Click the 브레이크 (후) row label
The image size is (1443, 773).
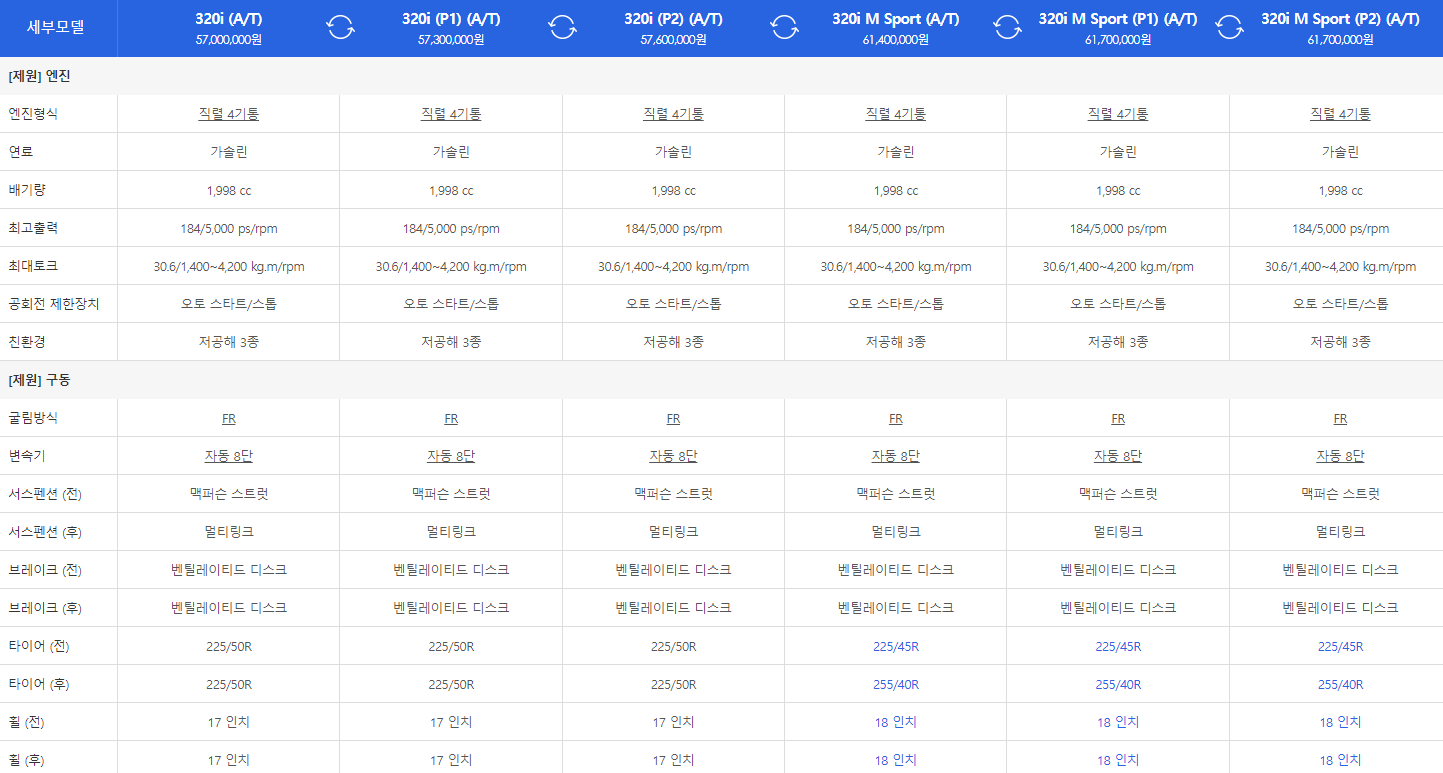tap(45, 608)
